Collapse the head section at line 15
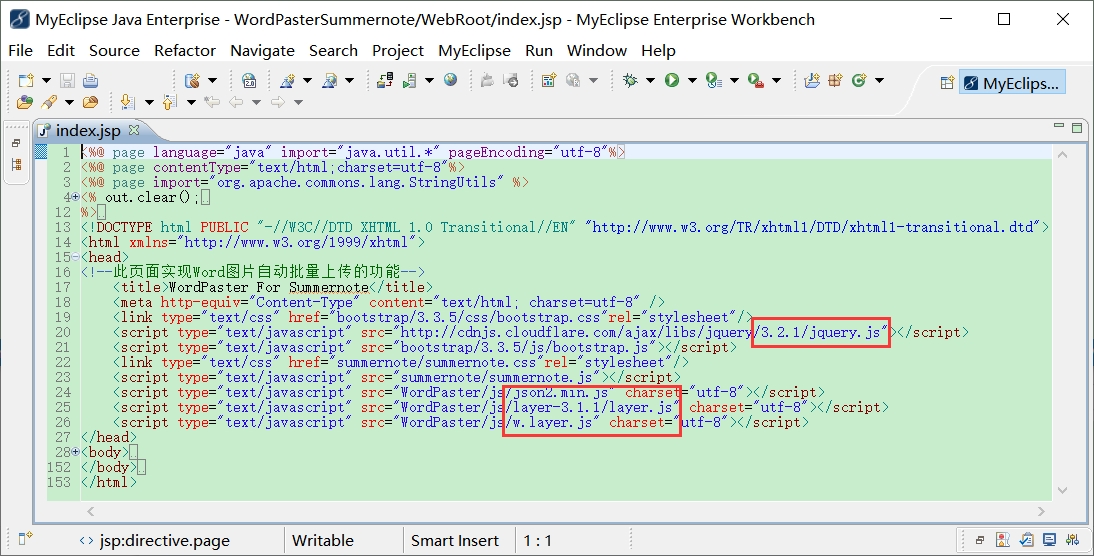1094x556 pixels. pos(76,257)
